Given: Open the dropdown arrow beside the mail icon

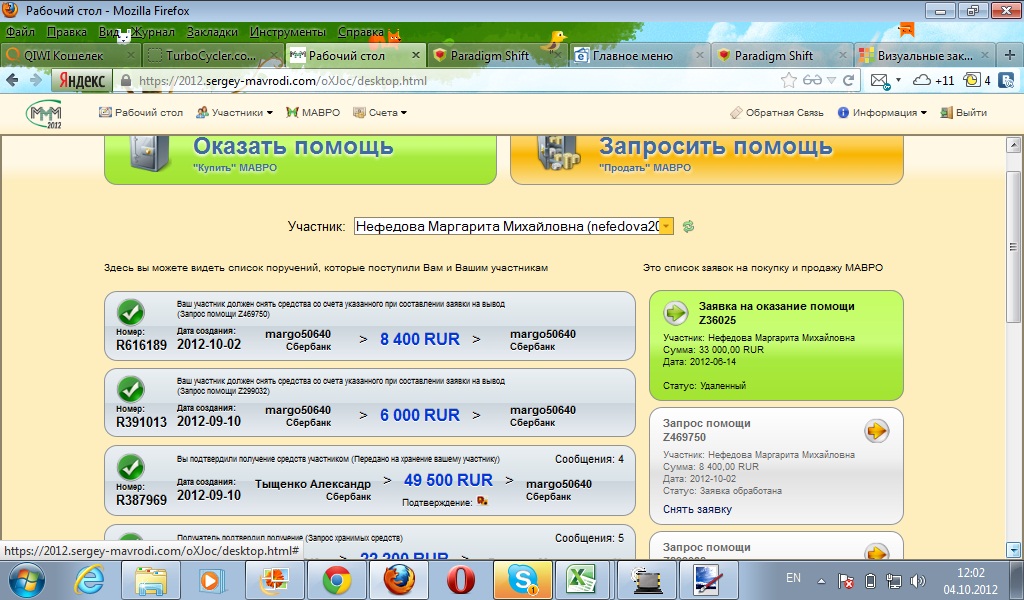Looking at the screenshot, I should tap(898, 80).
